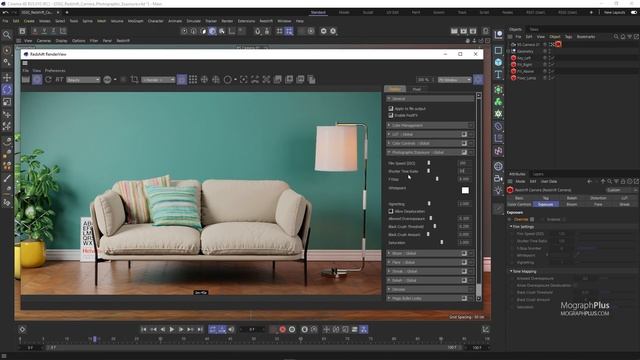Click the light bulb icon in right palette

click(498, 191)
